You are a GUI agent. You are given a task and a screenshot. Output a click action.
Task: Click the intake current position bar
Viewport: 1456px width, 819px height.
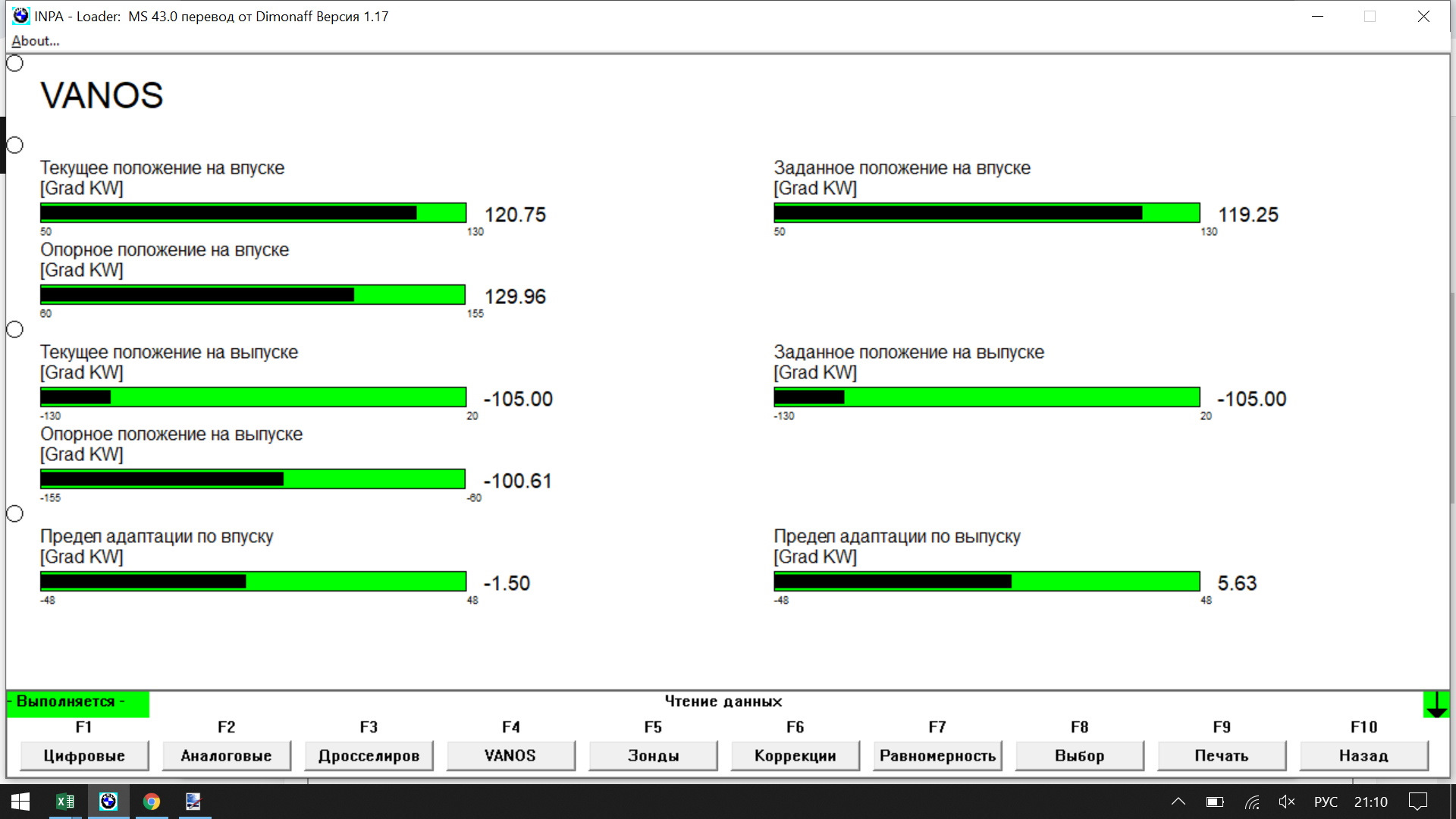tap(253, 213)
